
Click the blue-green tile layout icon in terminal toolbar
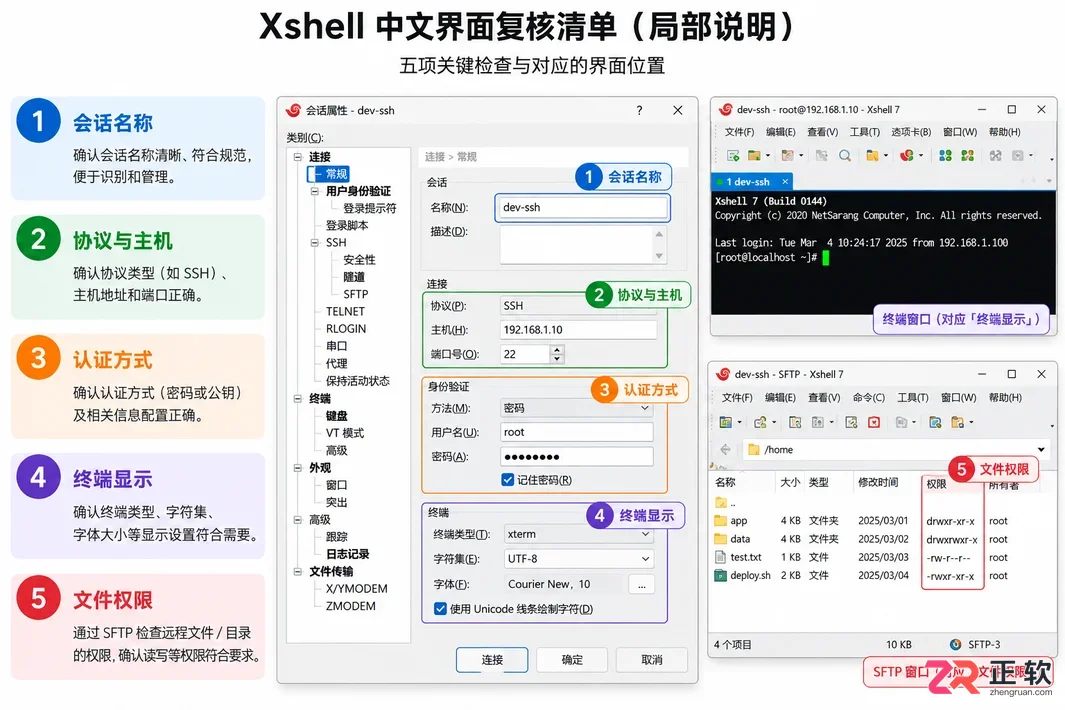945,156
